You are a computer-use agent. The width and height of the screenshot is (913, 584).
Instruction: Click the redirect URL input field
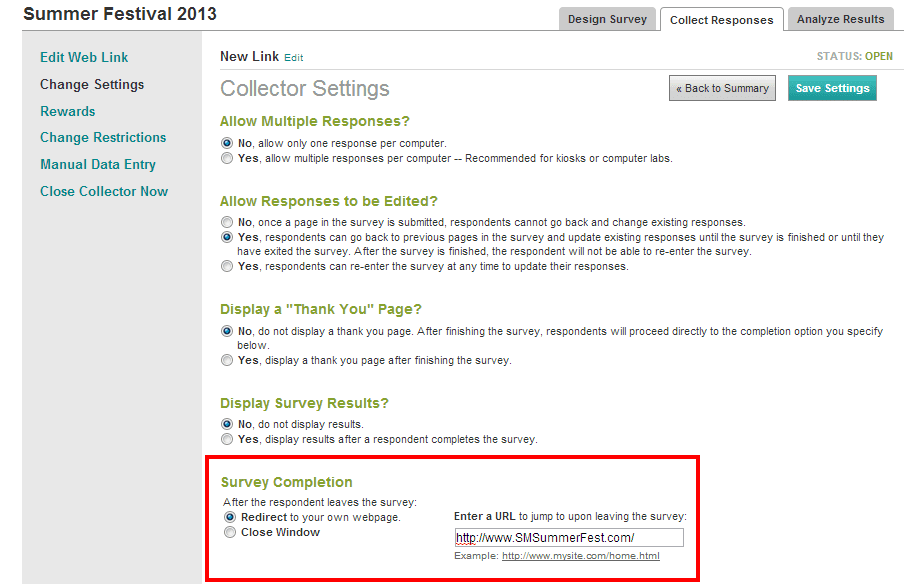(568, 538)
